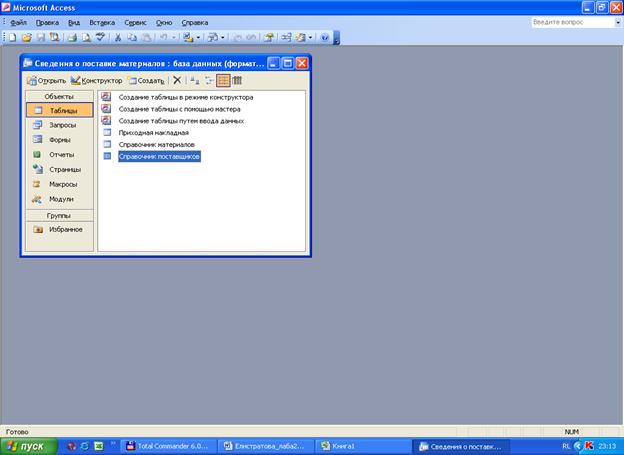The image size is (624, 455).
Task: Click the Создать button
Action: click(147, 81)
